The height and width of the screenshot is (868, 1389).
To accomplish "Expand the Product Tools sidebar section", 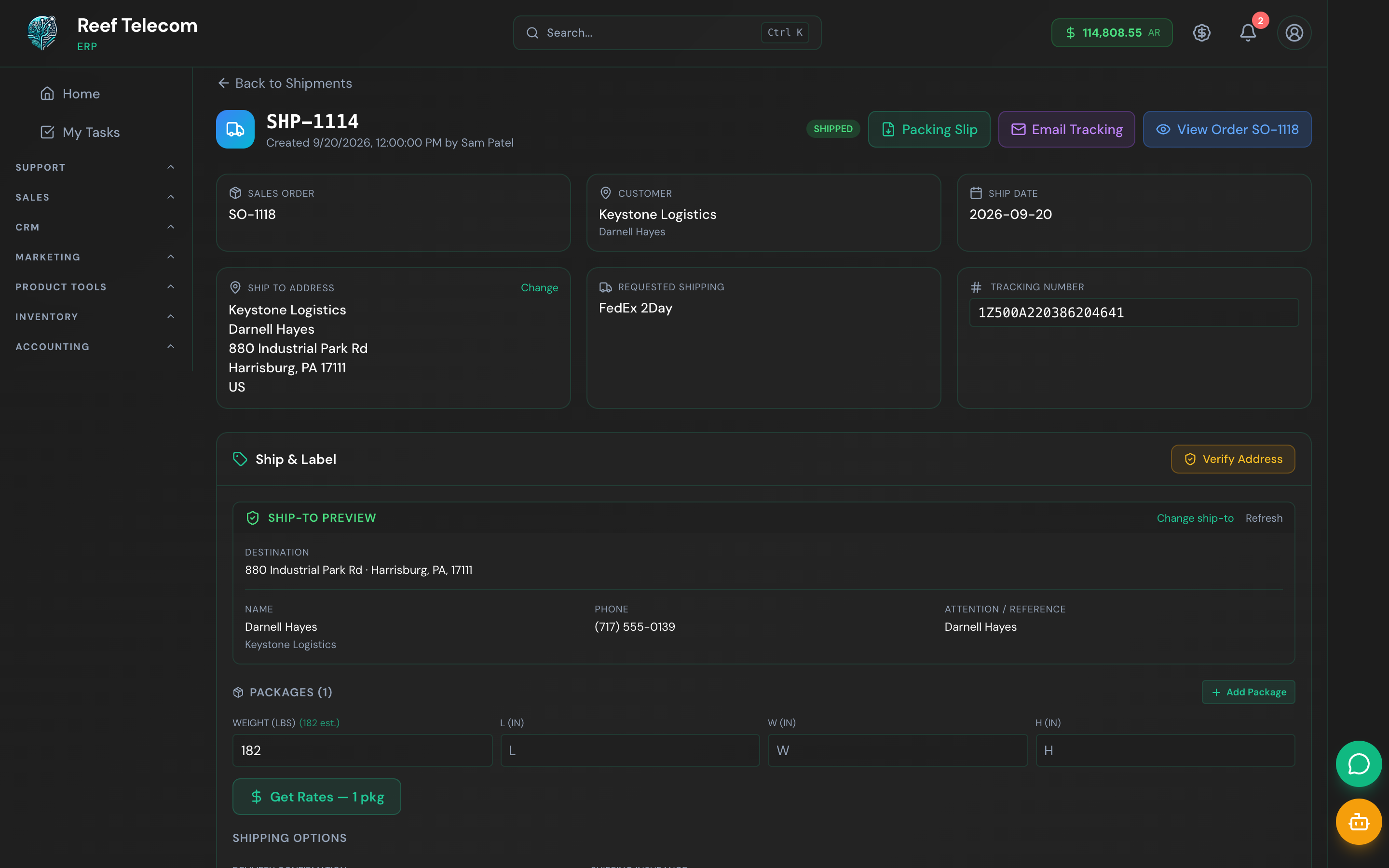I will pos(95,286).
